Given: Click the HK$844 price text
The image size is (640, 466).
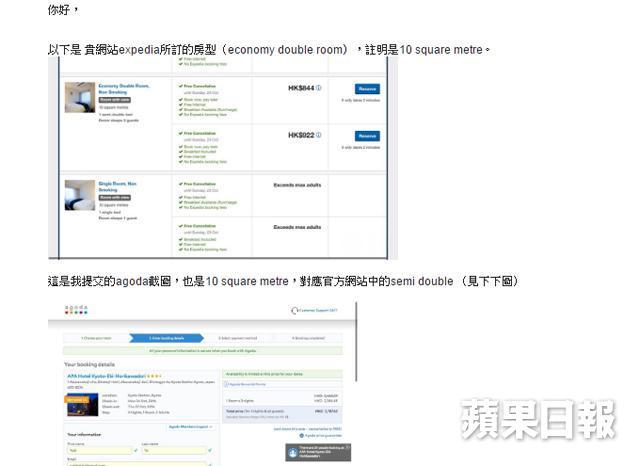Looking at the screenshot, I should pos(301,88).
